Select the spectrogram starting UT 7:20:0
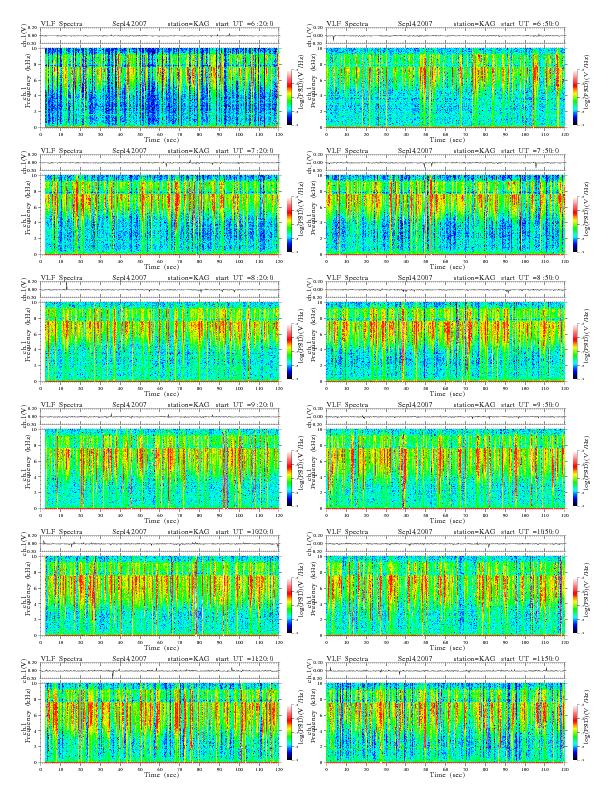 160,215
